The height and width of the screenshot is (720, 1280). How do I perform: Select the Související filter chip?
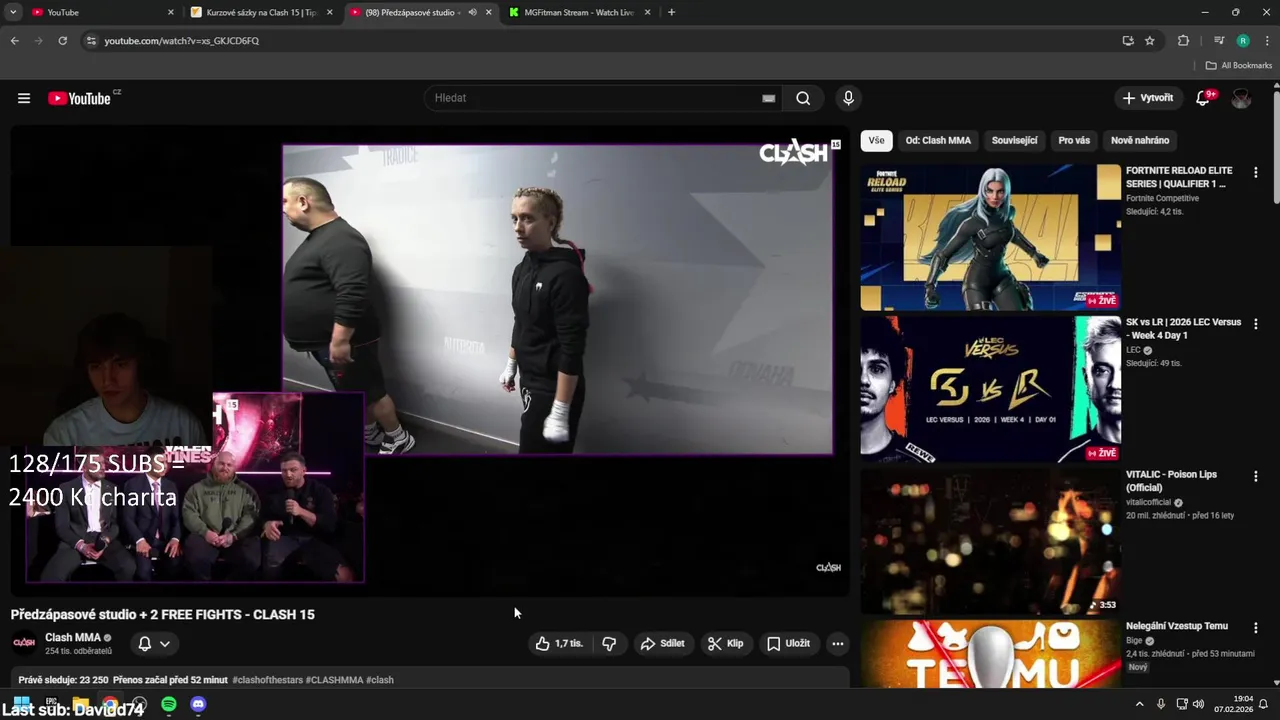click(x=1014, y=140)
